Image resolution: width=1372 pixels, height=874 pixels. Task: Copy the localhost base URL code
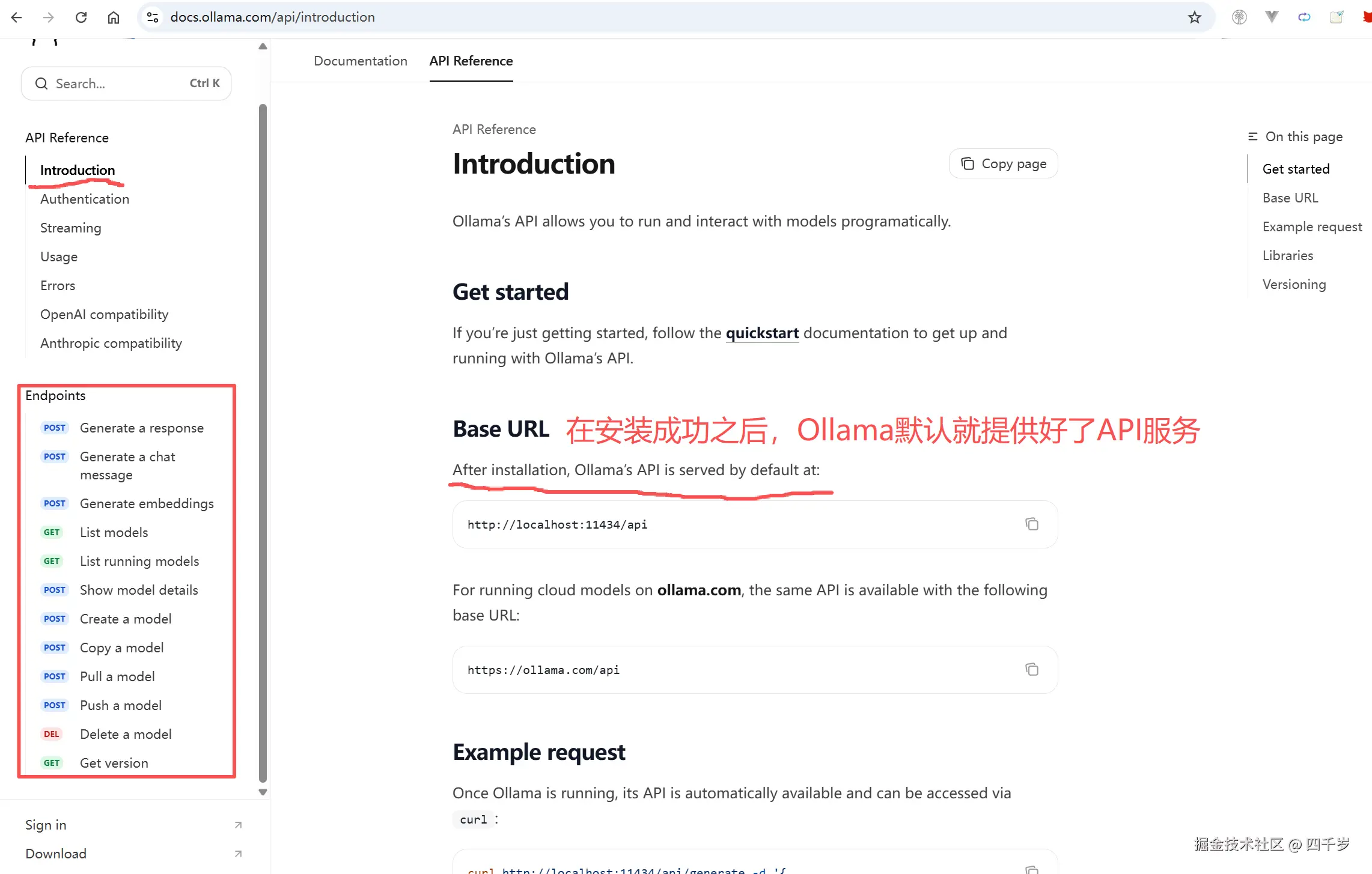[1031, 524]
